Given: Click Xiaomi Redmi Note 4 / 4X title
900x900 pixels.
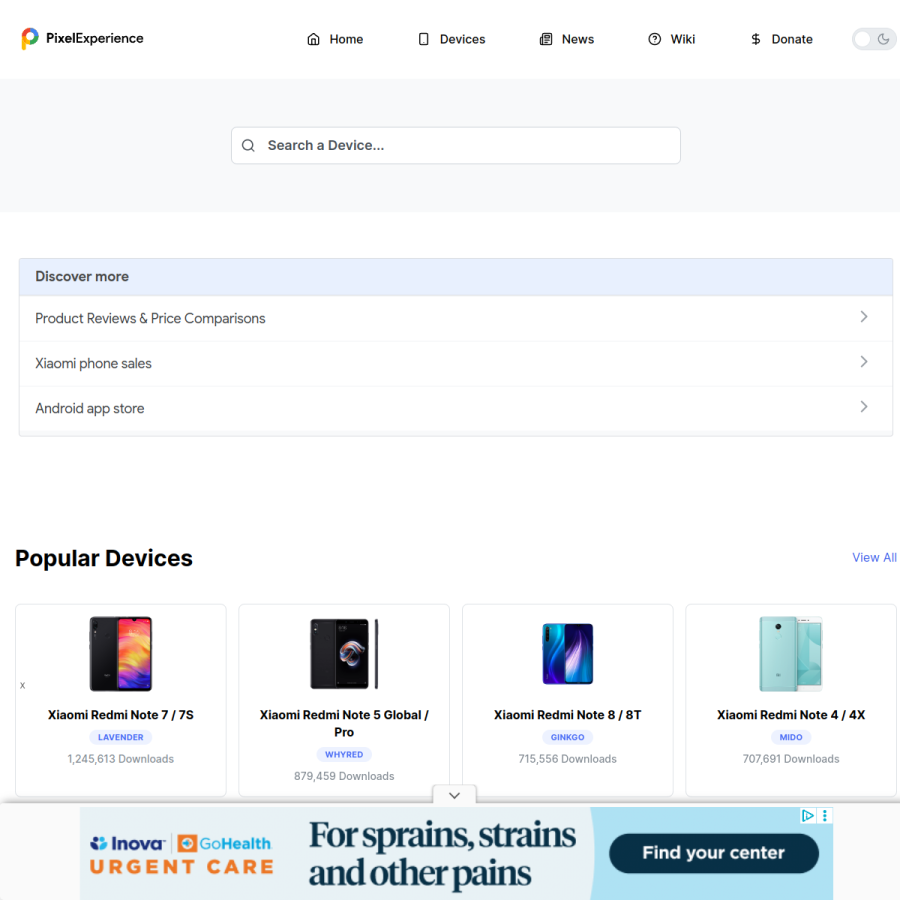Looking at the screenshot, I should click(x=791, y=715).
